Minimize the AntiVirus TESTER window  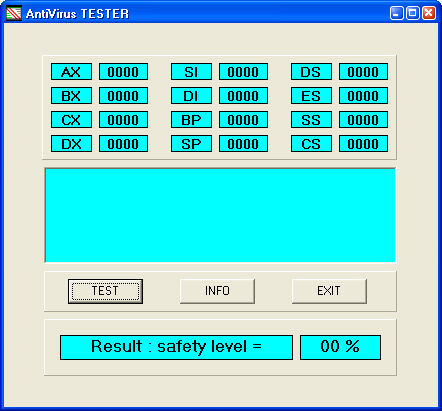[x=396, y=13]
